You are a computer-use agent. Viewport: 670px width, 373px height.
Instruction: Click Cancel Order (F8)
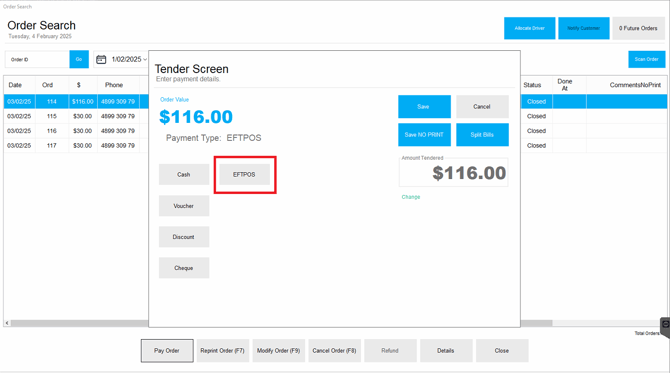335,350
